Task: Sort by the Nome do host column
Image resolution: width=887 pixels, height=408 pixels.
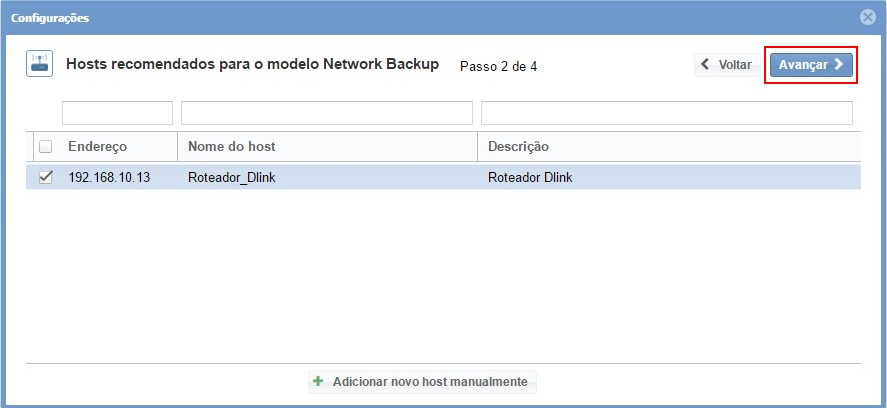Action: coord(232,147)
